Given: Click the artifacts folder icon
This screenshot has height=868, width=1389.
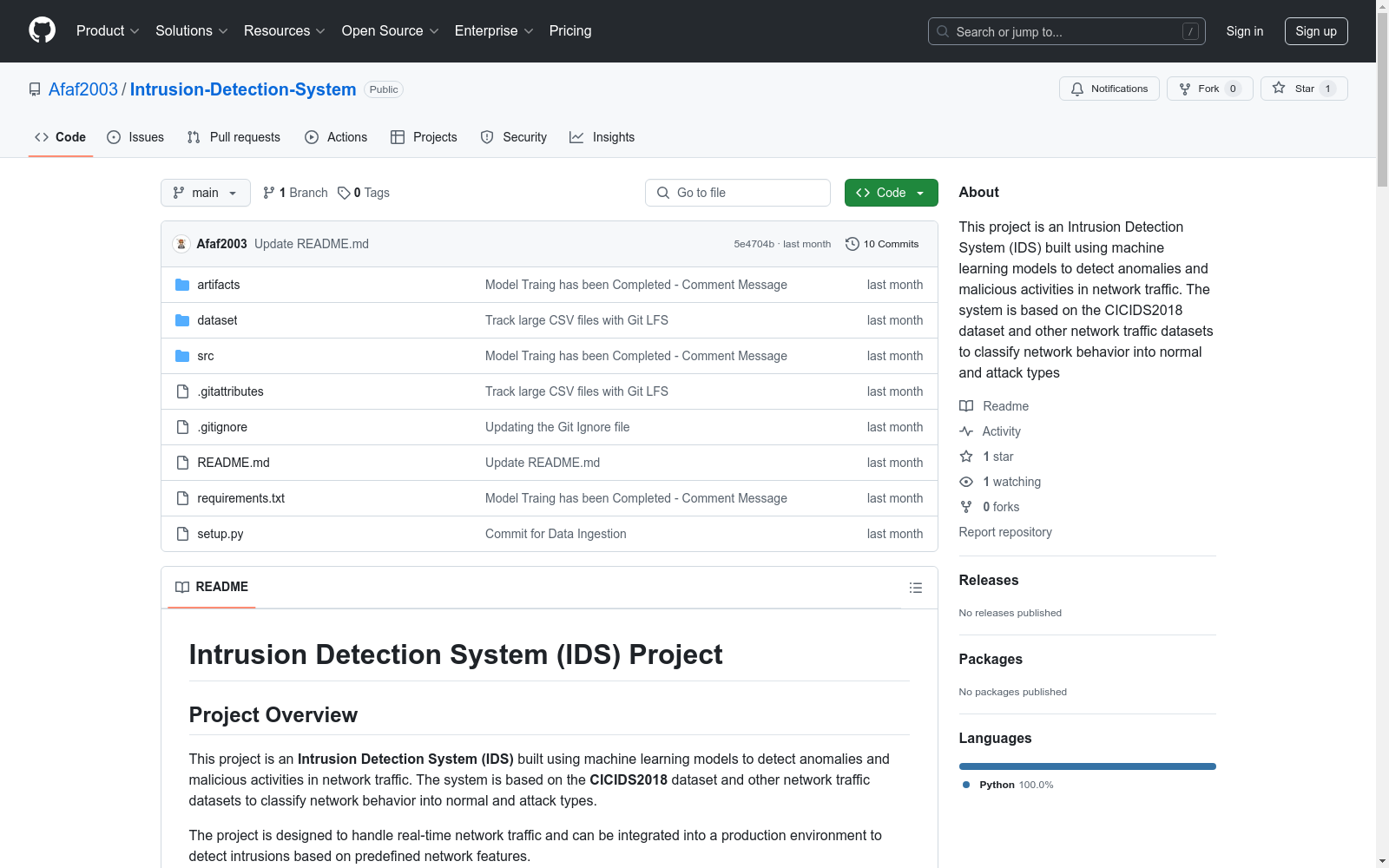Looking at the screenshot, I should pyautogui.click(x=182, y=285).
